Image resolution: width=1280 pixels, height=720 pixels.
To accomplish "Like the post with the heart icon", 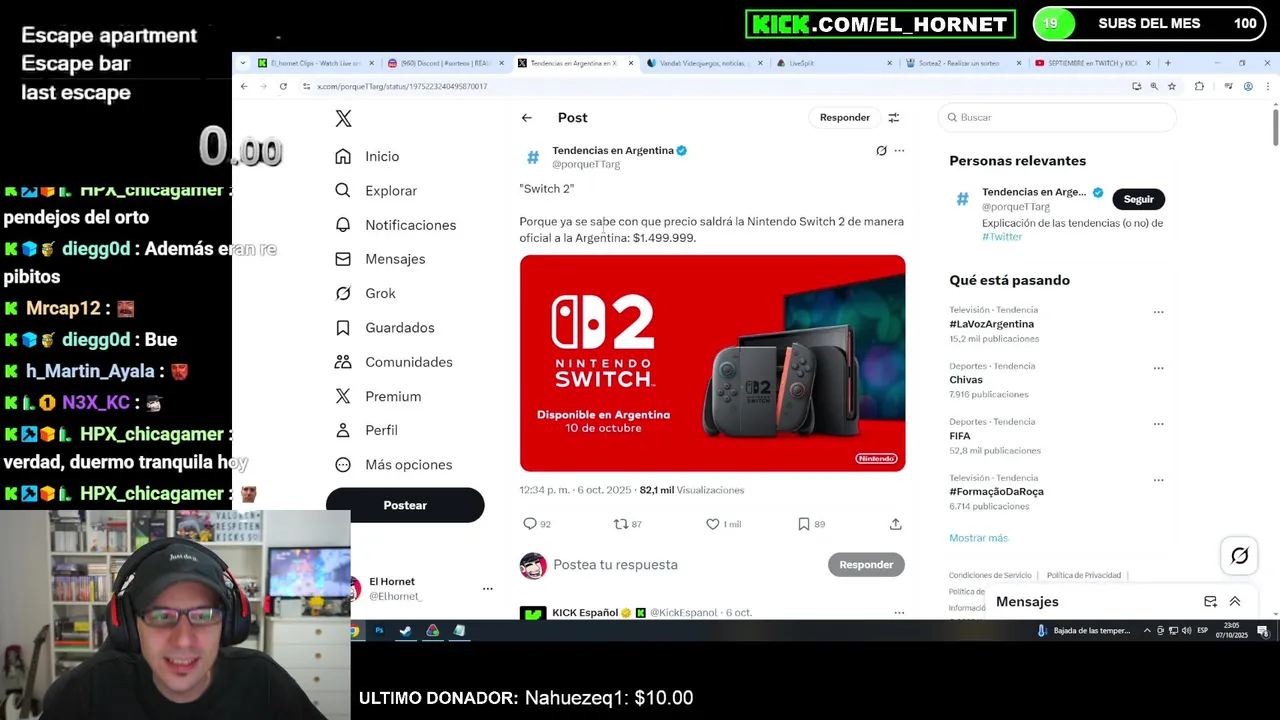I will coord(713,524).
